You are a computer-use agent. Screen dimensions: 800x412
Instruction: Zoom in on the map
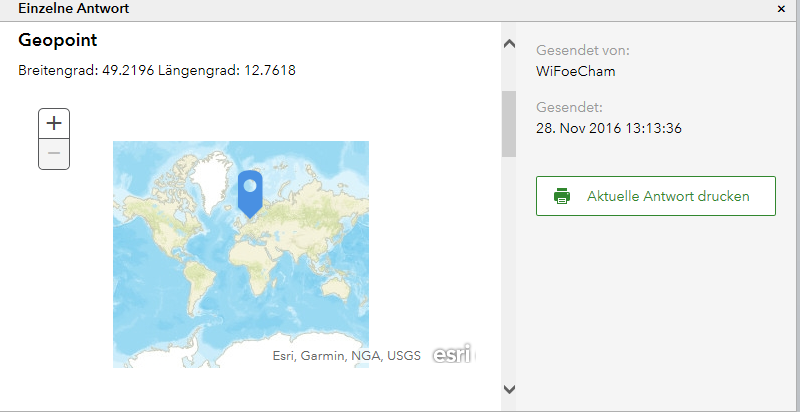[x=54, y=123]
